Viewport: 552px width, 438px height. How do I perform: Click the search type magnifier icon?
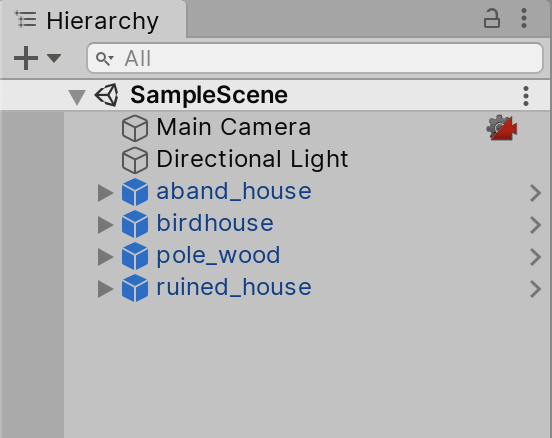(105, 58)
